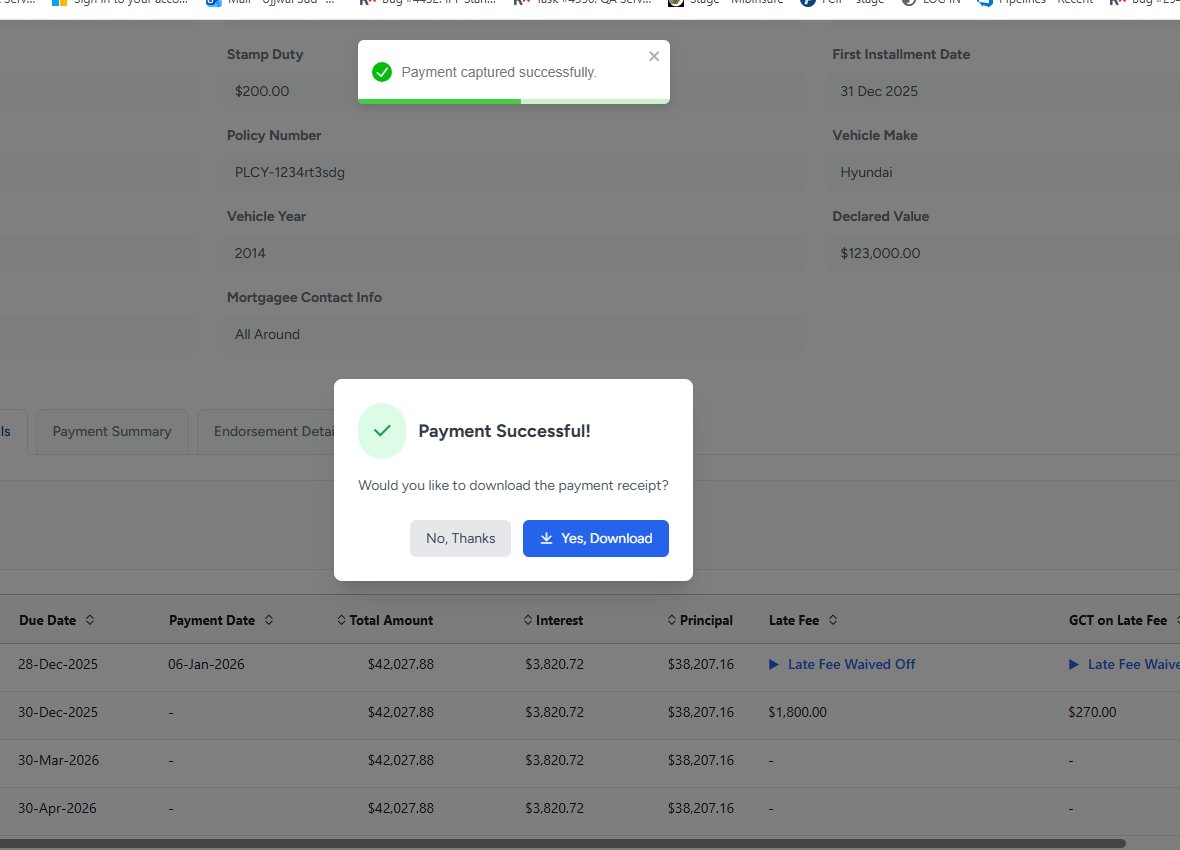
Task: Click the Payment Successful checkmark icon
Action: coord(382,431)
